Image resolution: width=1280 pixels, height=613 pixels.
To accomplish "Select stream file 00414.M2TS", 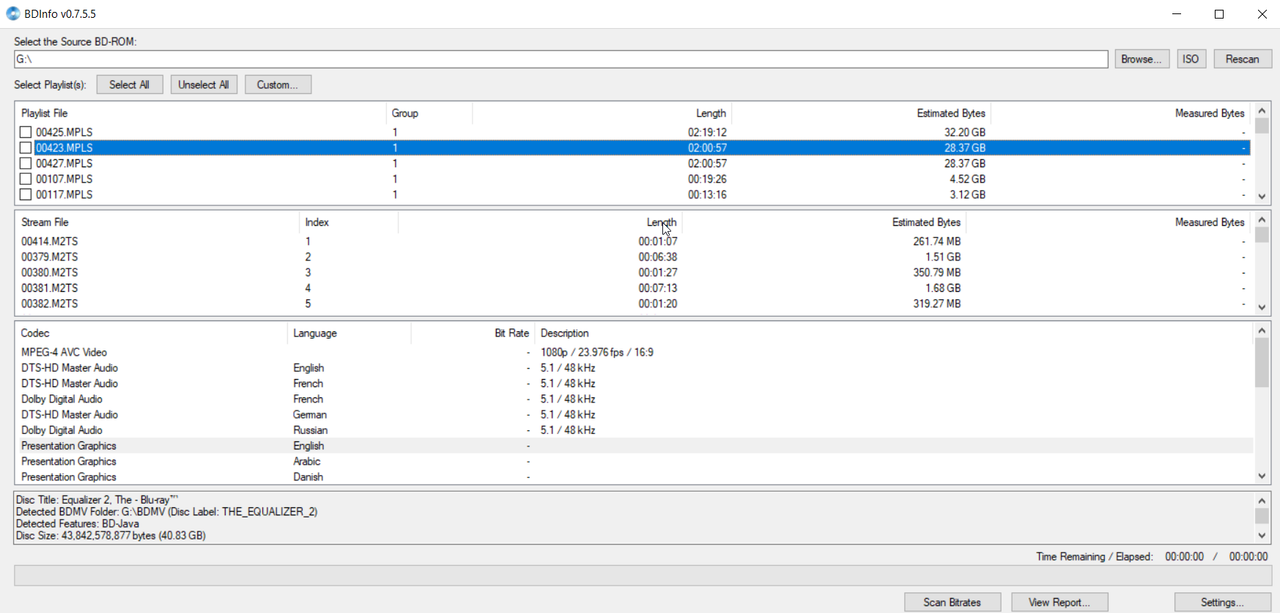I will (634, 241).
